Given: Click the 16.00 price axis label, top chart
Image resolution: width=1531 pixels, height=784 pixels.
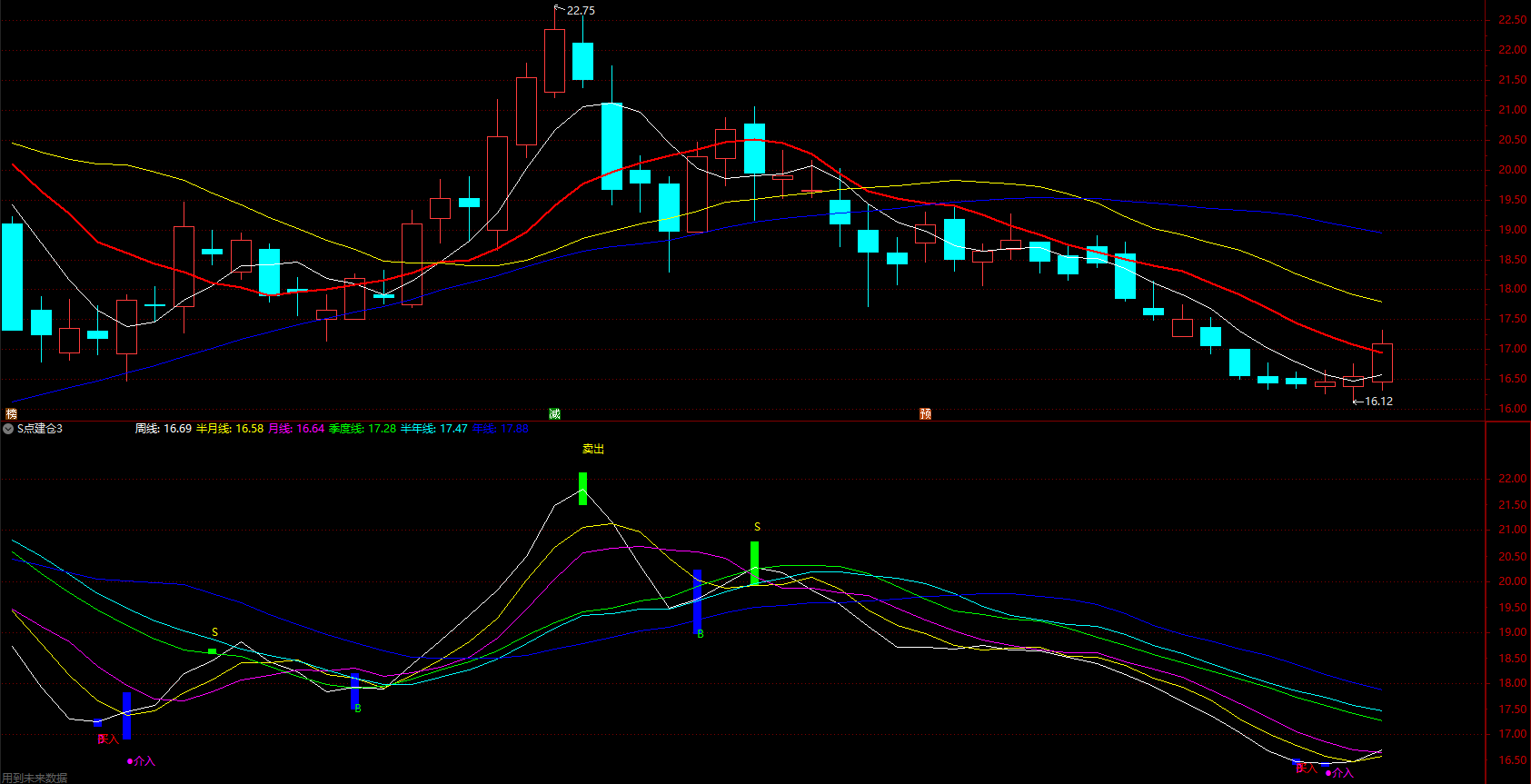Looking at the screenshot, I should [x=1513, y=409].
